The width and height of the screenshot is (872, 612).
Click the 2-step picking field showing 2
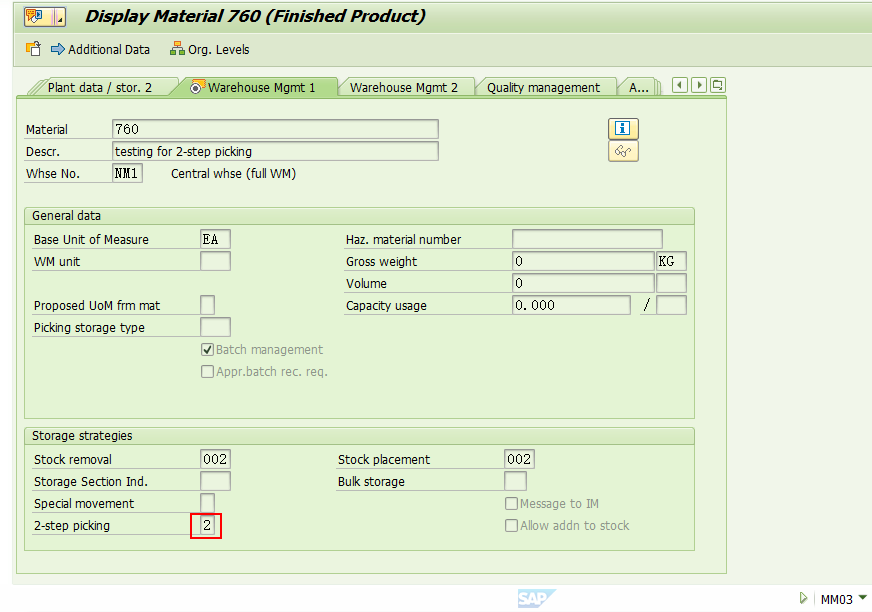point(205,524)
